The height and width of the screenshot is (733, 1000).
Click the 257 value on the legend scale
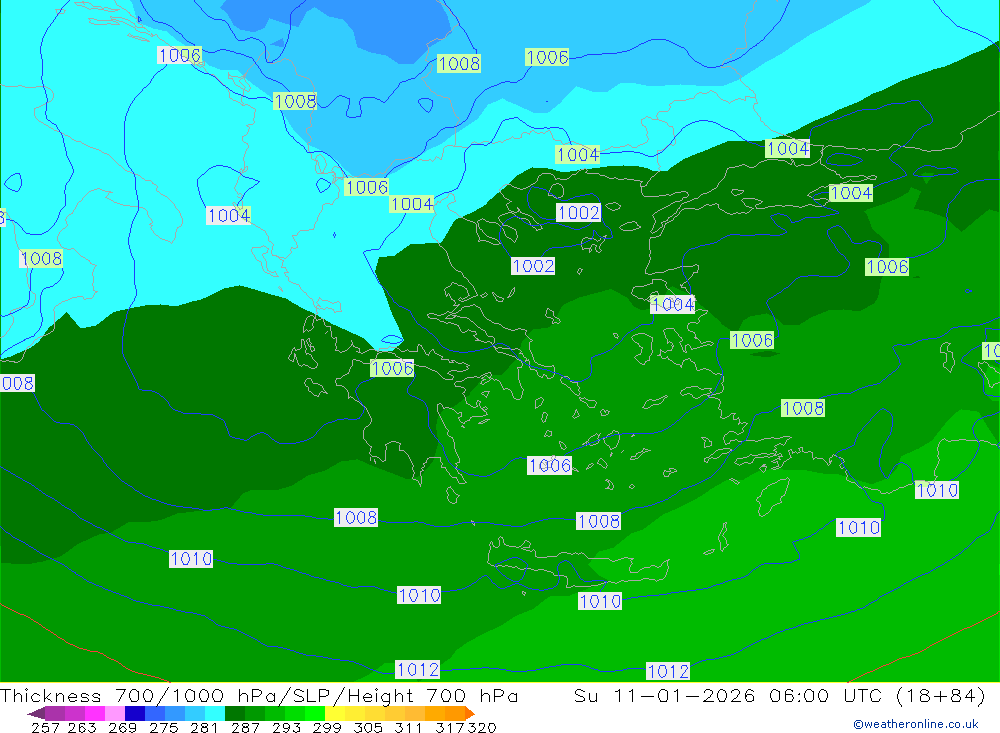pos(45,727)
